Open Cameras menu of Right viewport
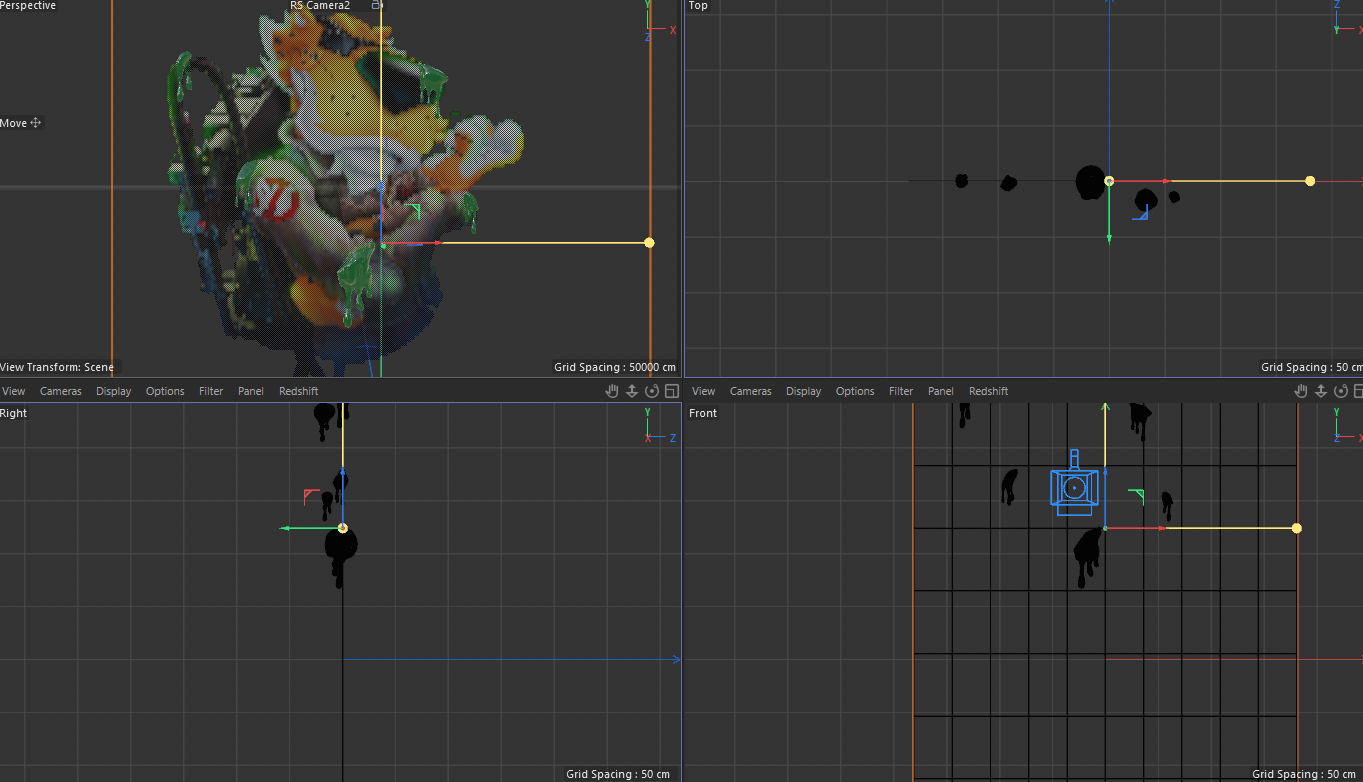The width and height of the screenshot is (1363, 782). 61,391
